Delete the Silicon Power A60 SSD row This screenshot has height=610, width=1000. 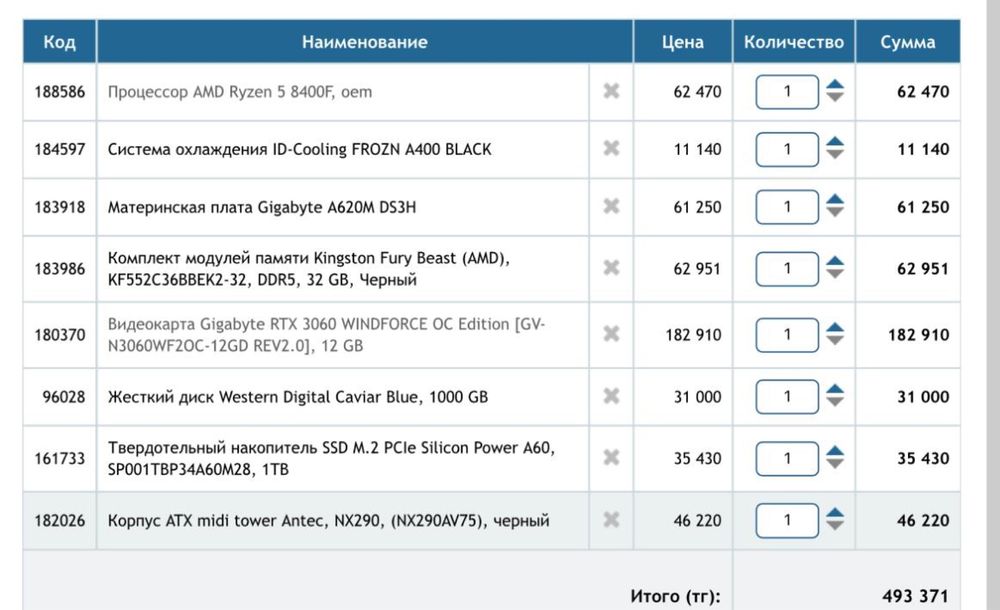pos(611,457)
